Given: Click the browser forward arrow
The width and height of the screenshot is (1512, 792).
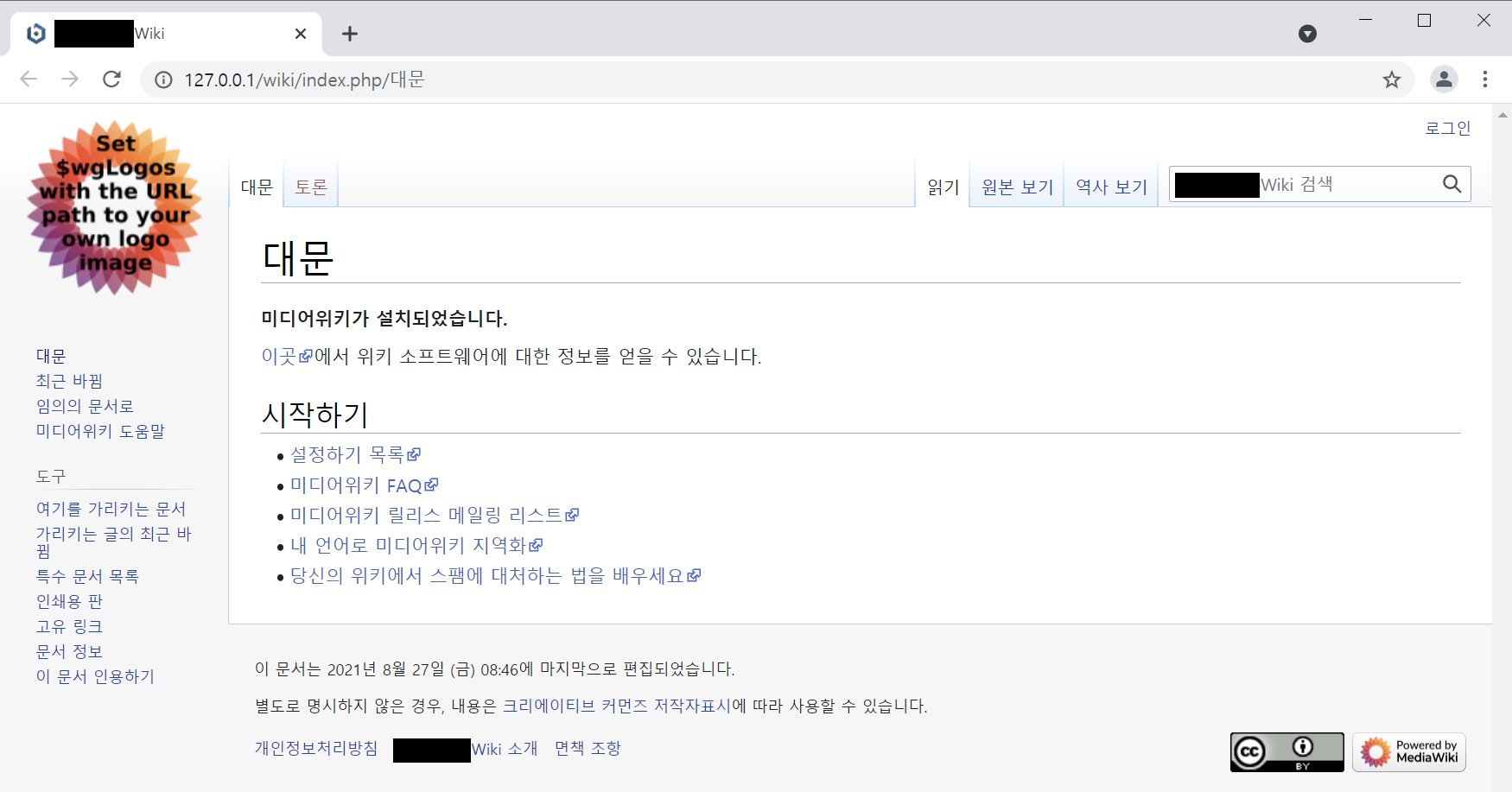Looking at the screenshot, I should [70, 79].
